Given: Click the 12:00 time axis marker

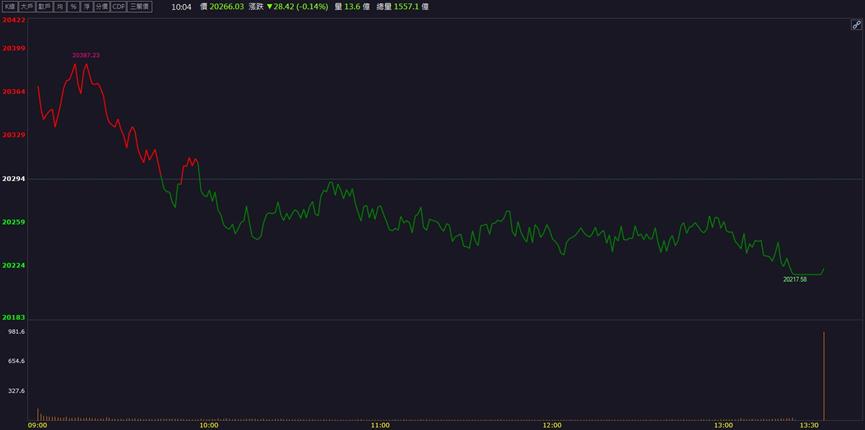Looking at the screenshot, I should click(x=552, y=426).
